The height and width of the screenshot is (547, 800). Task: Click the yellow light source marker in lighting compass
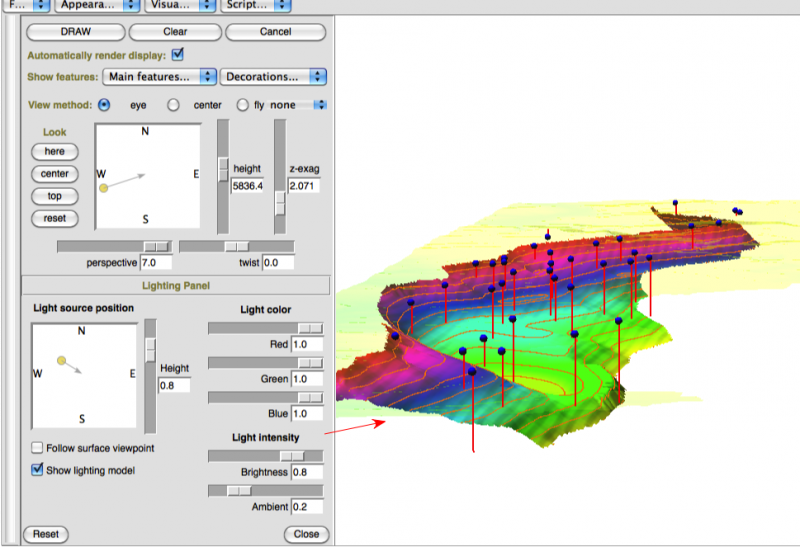click(62, 359)
